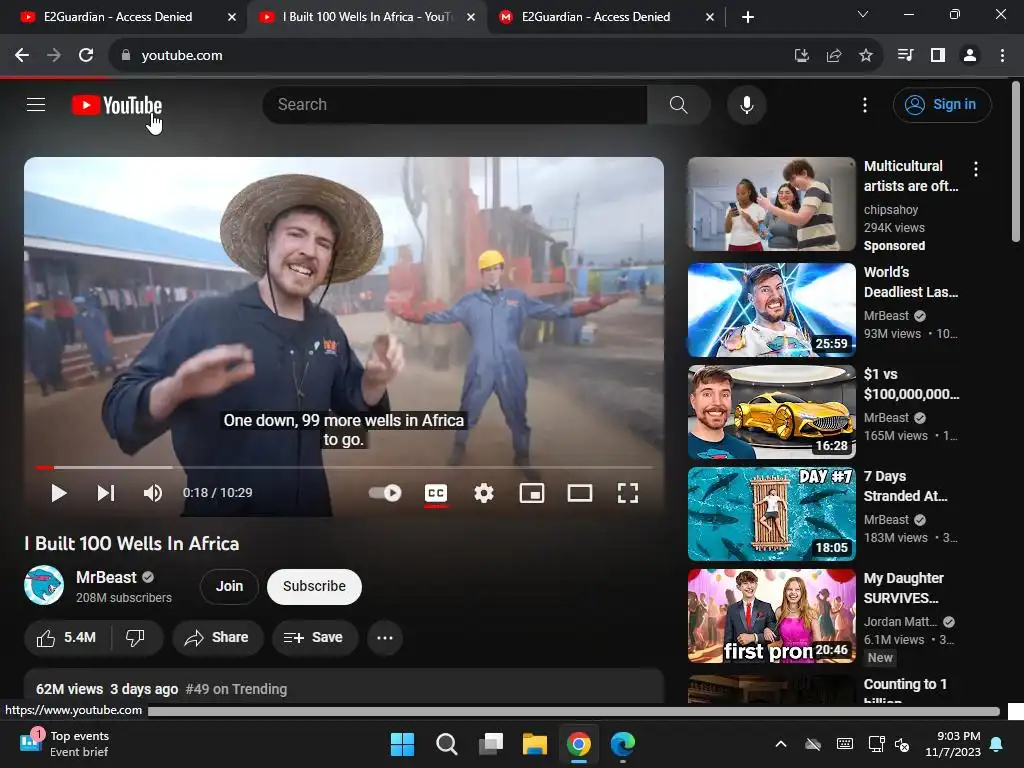Open World's Deadliest Laser video thumbnail
The image size is (1024, 768).
pyautogui.click(x=771, y=310)
